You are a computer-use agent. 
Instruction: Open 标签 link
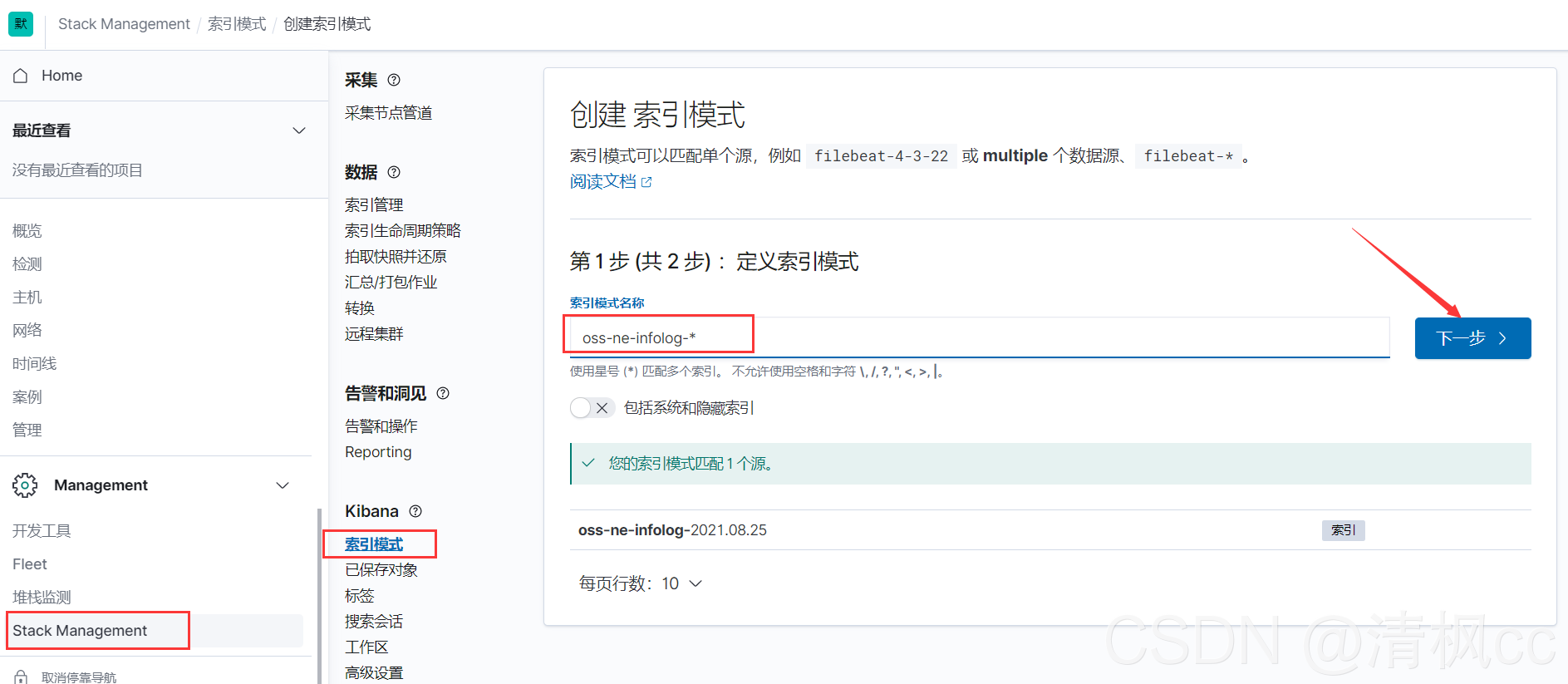[x=360, y=596]
